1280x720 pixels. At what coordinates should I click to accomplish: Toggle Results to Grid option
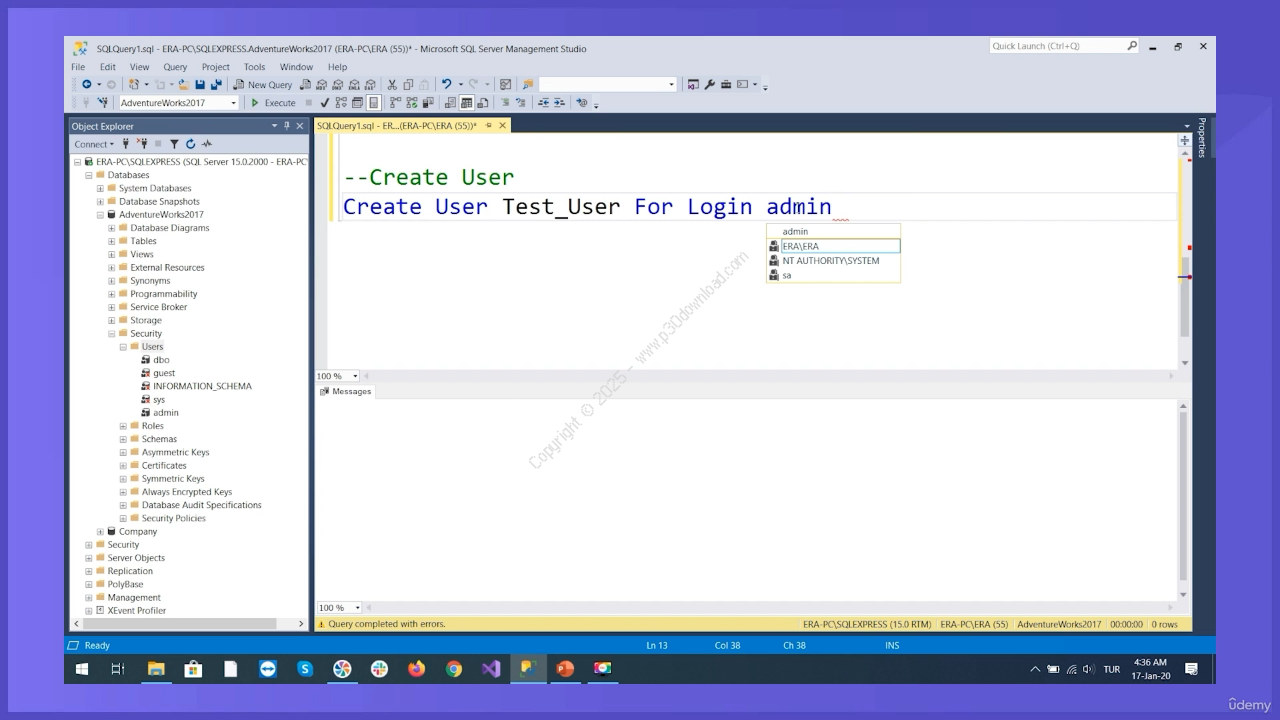point(466,103)
